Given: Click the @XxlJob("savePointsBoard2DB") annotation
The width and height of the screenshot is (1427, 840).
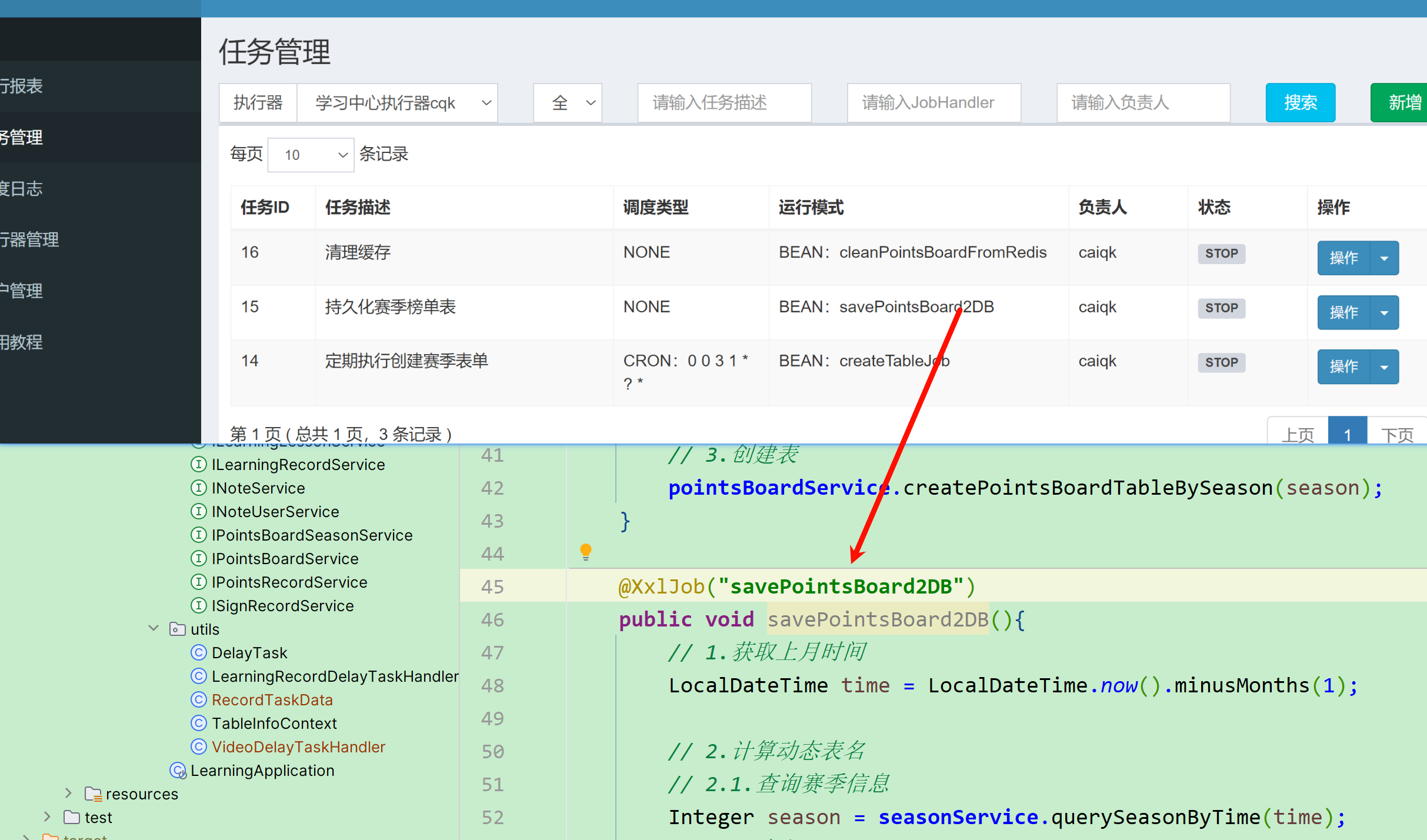Looking at the screenshot, I should pyautogui.click(x=797, y=586).
